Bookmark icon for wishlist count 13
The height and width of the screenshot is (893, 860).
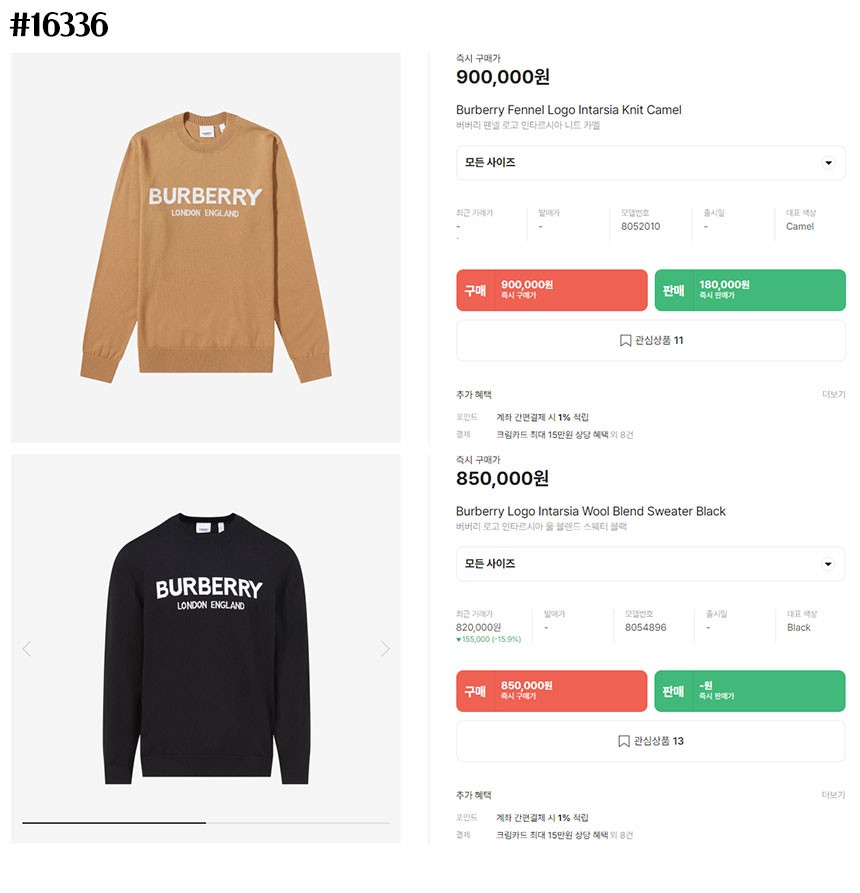tap(624, 741)
